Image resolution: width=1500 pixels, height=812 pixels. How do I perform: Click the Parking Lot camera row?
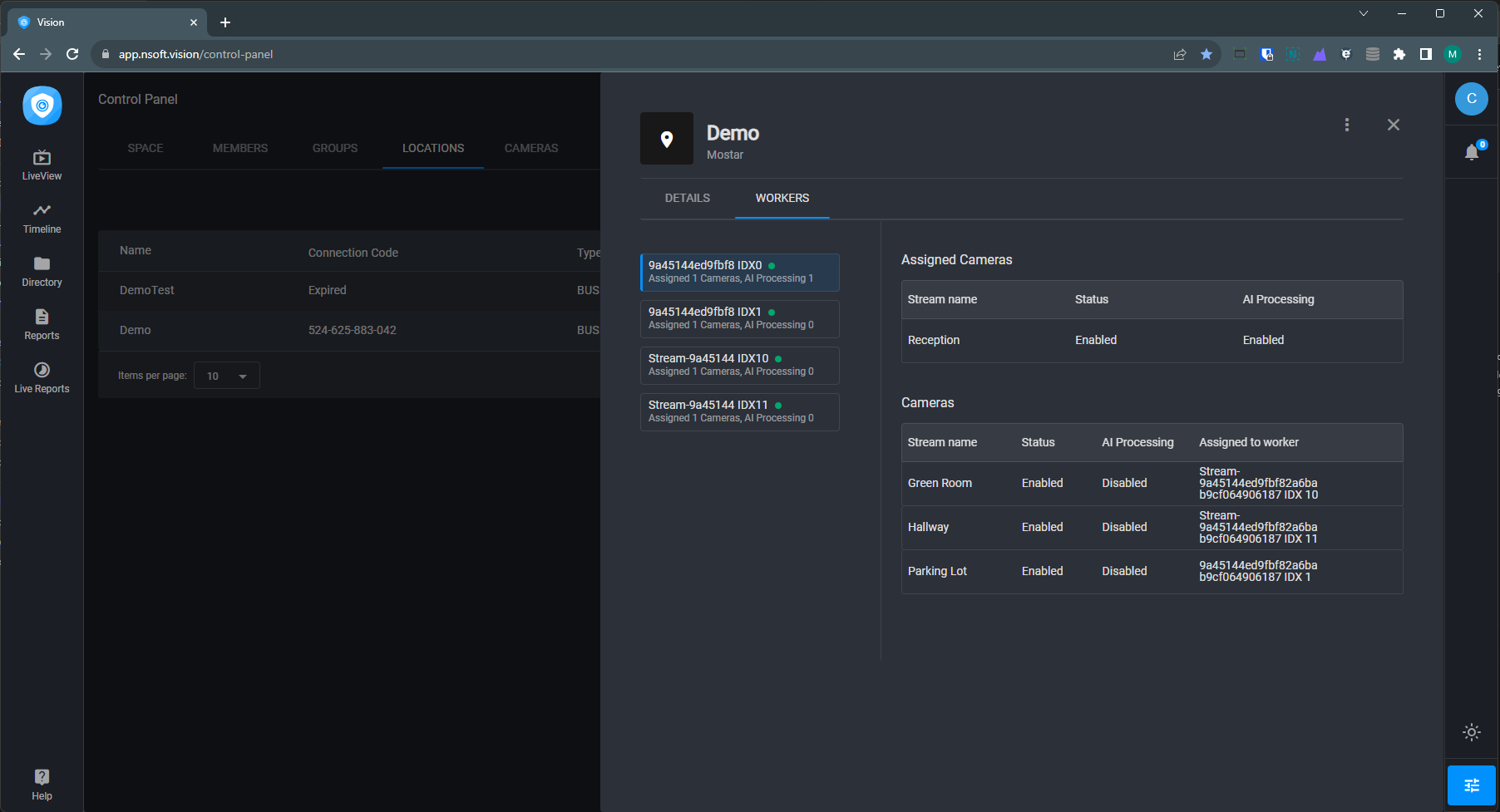1152,571
